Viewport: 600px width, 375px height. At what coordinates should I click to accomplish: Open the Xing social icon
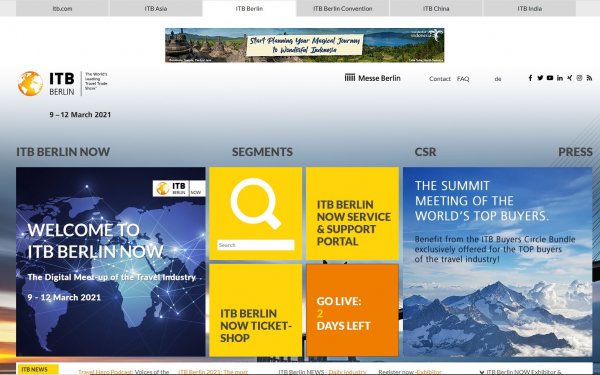tap(570, 78)
